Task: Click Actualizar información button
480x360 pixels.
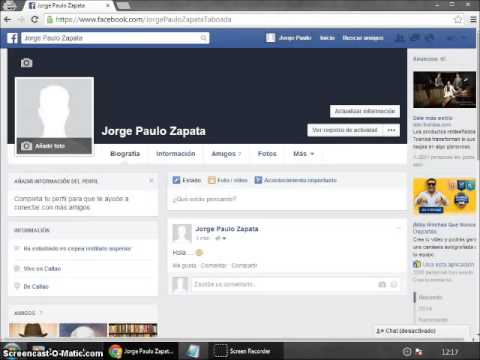Action: point(365,111)
